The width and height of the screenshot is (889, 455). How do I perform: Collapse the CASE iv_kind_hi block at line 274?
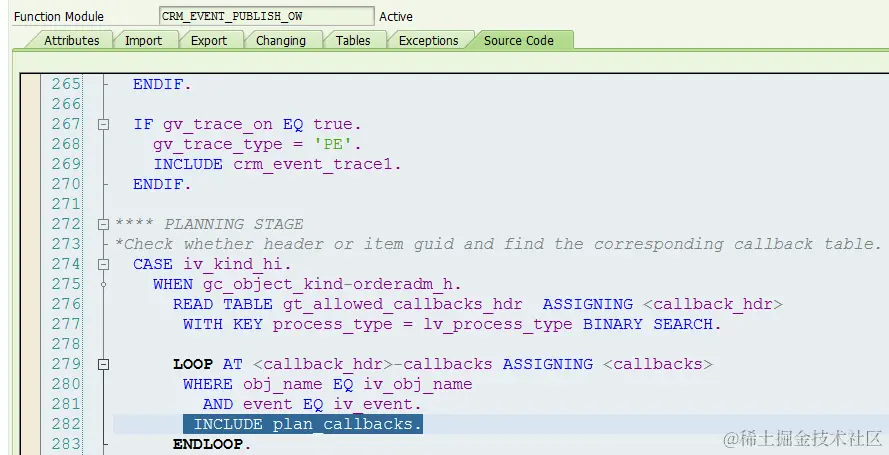point(103,264)
